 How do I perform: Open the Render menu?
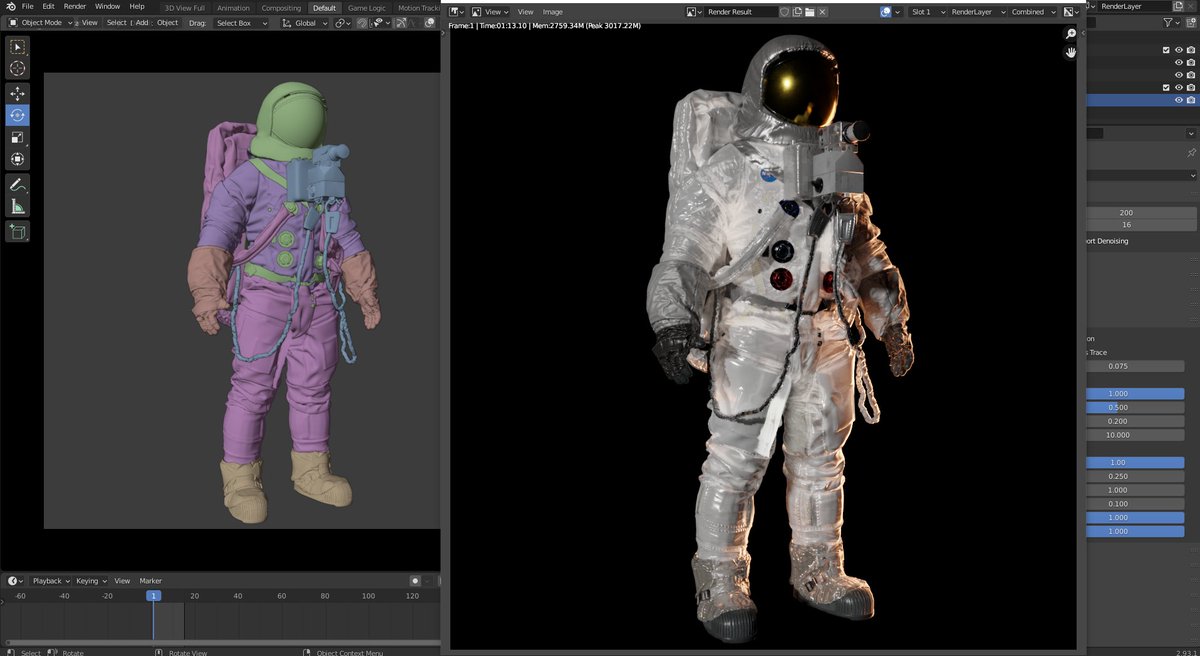point(75,6)
